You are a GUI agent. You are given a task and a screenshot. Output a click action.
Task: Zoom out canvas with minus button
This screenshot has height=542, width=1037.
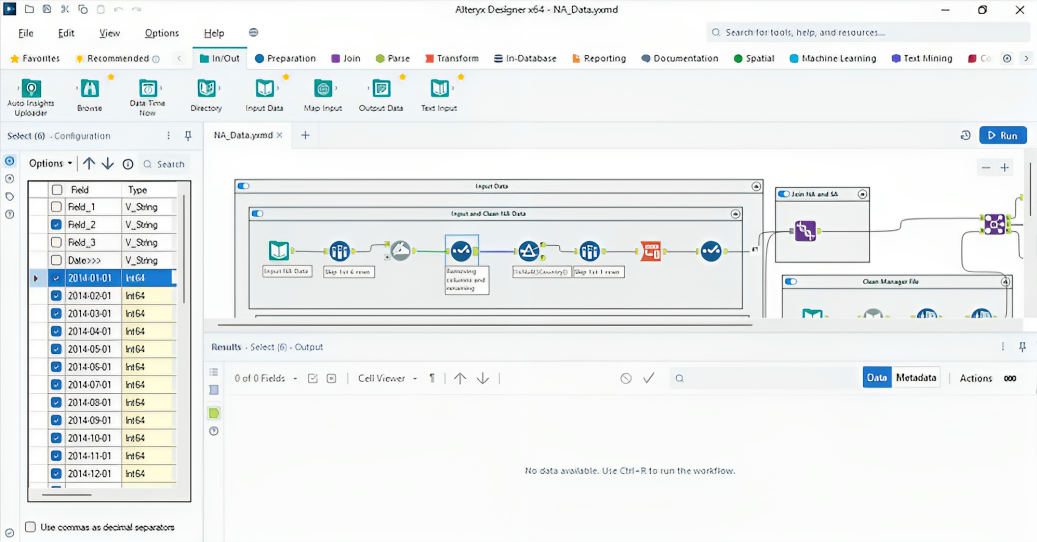point(985,168)
